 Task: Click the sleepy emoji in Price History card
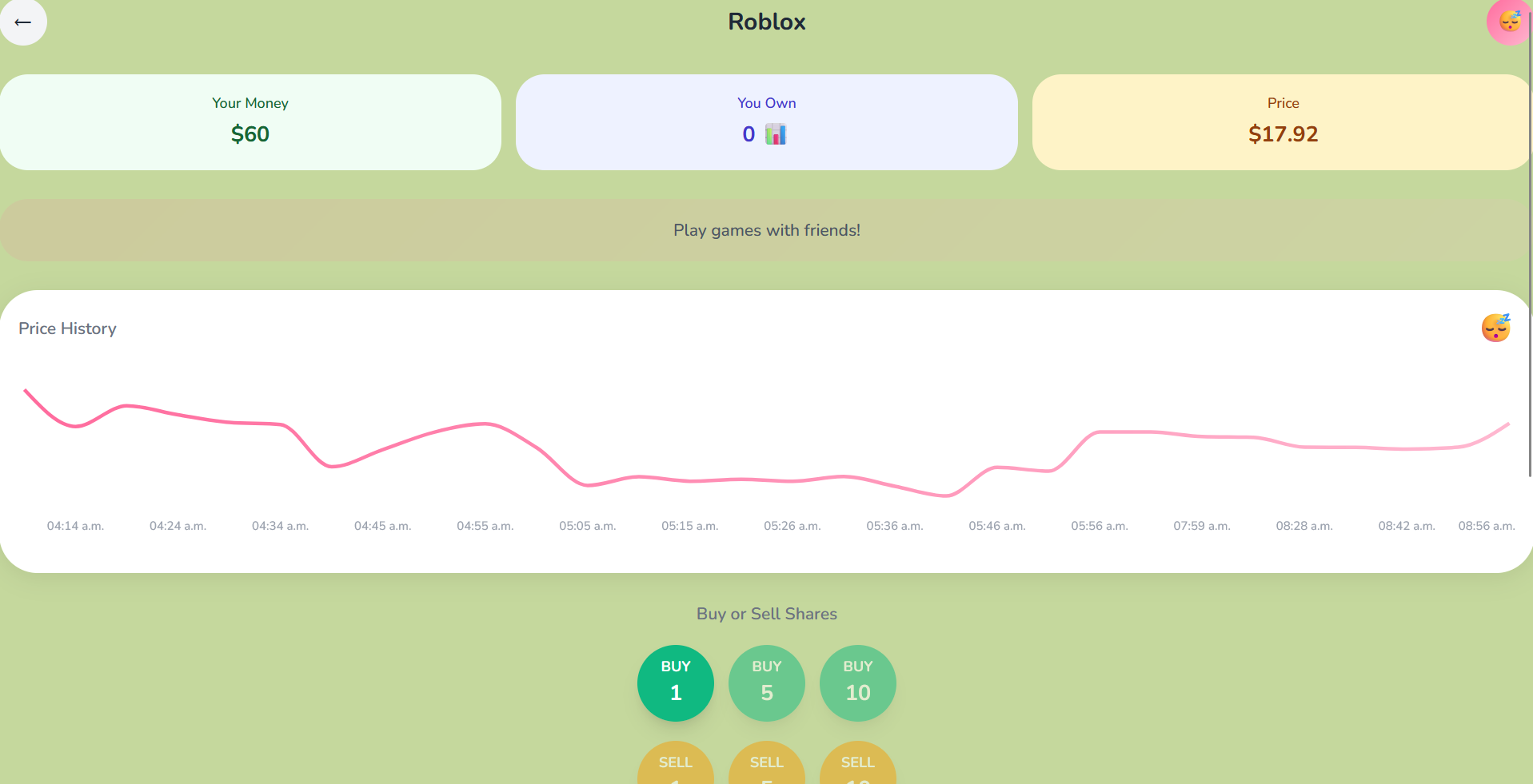coord(1495,328)
